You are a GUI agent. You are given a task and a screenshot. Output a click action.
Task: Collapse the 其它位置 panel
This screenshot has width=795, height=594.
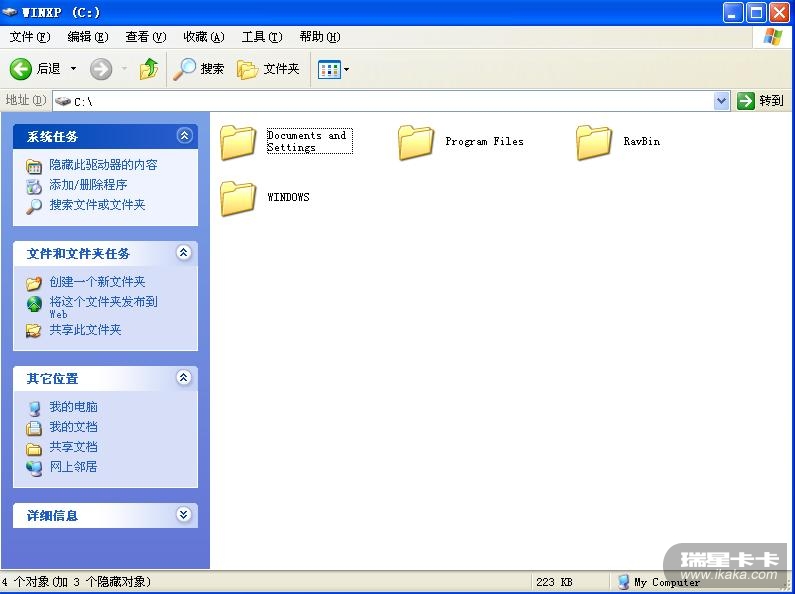click(184, 377)
